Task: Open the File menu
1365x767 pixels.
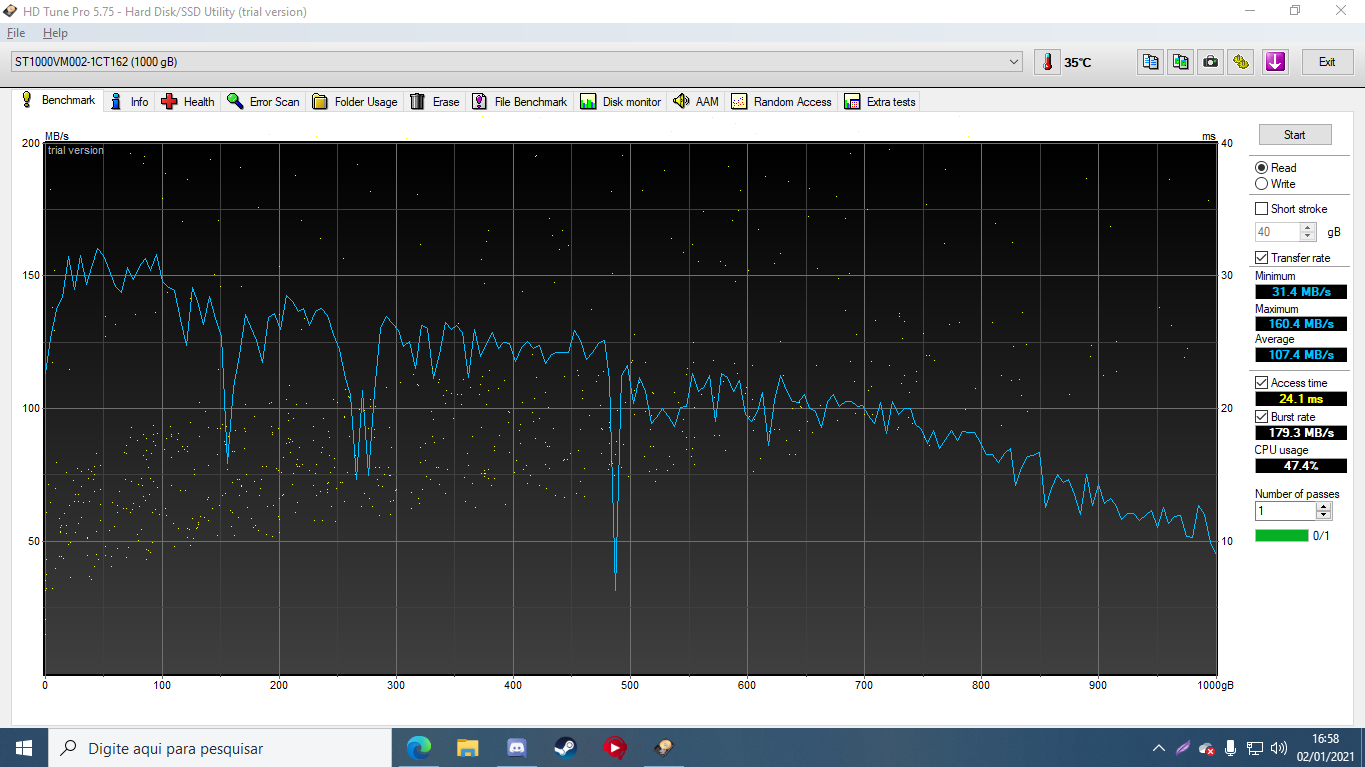Action: point(16,33)
